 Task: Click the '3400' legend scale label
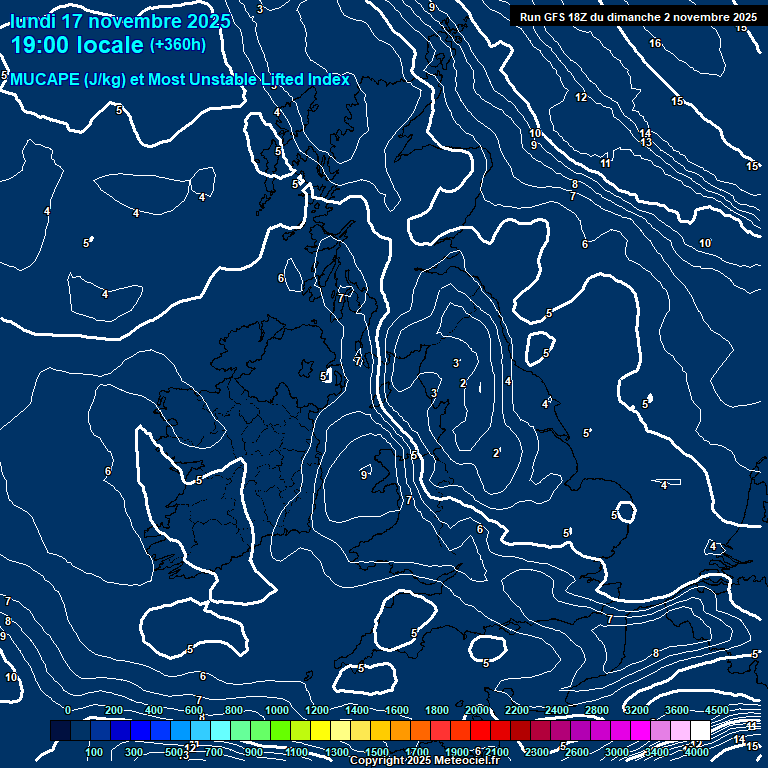point(657,752)
